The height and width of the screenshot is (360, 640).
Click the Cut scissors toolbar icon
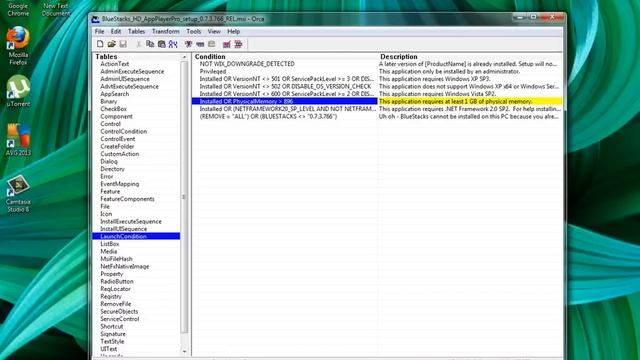139,44
